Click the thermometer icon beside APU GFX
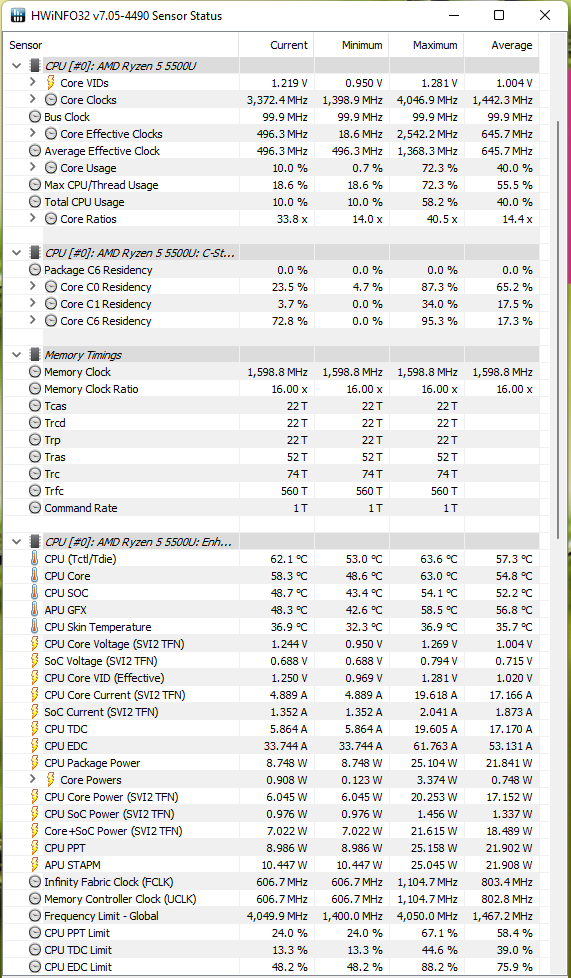Screen dimensions: 571x978 pyautogui.click(x=35, y=610)
